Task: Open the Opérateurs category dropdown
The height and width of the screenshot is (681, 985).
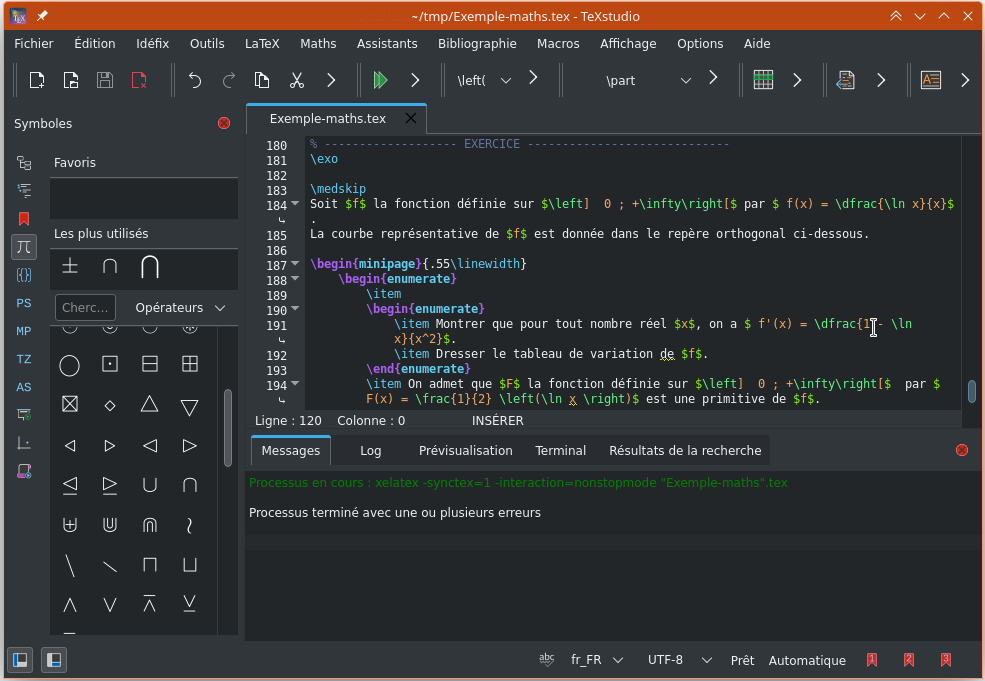Action: click(180, 308)
